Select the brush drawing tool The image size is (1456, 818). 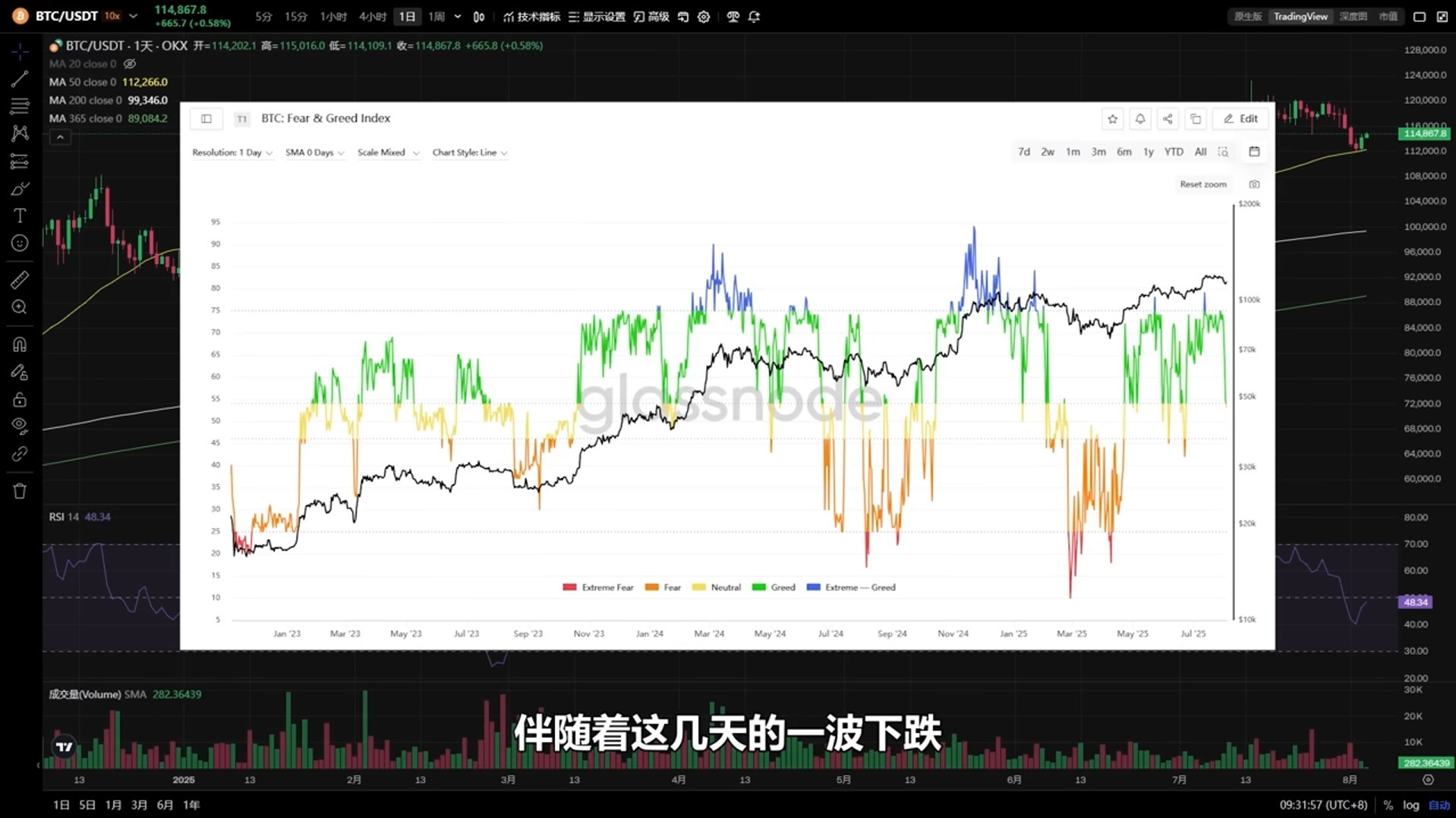click(x=20, y=188)
